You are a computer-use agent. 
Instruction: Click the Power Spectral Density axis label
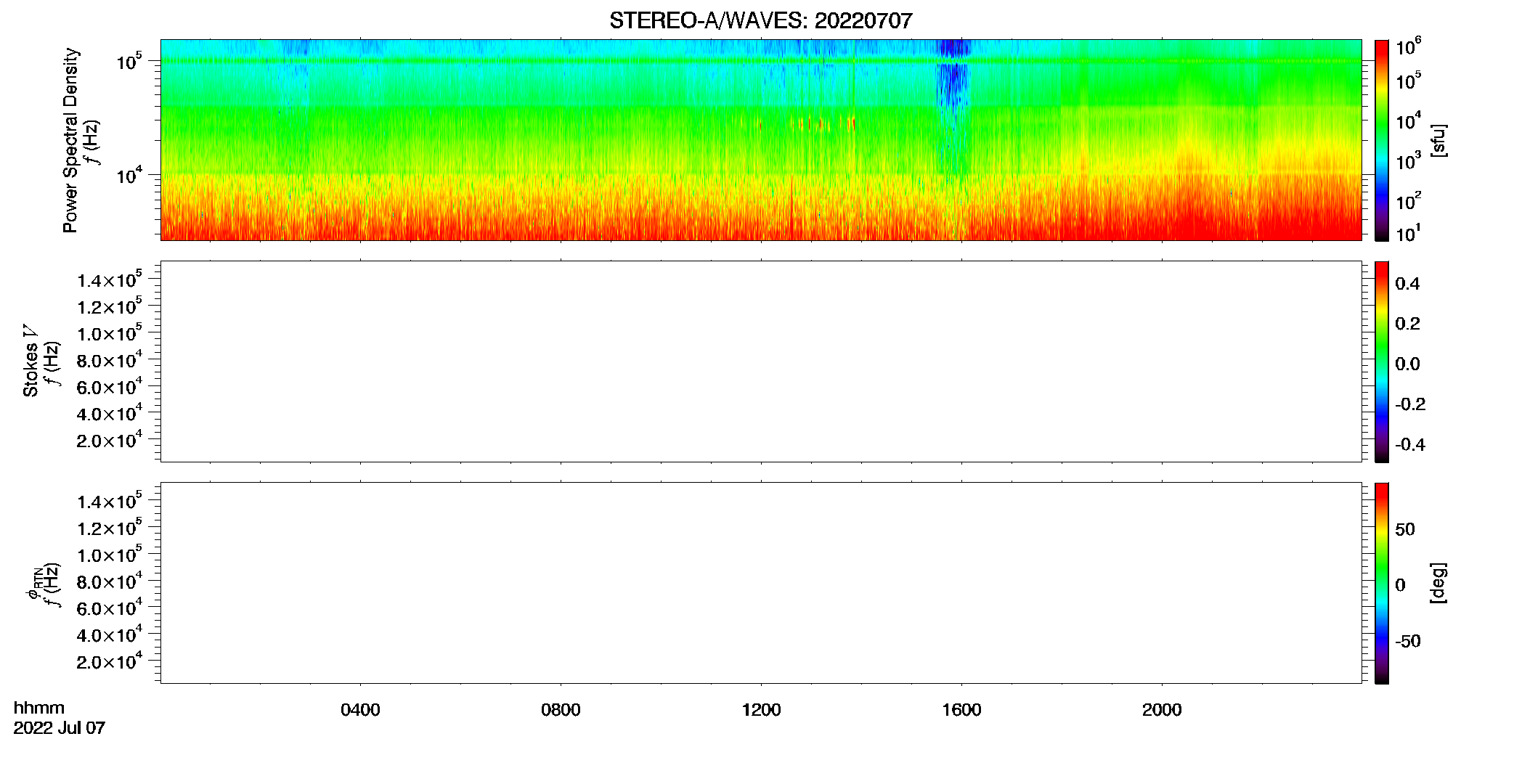(x=70, y=140)
